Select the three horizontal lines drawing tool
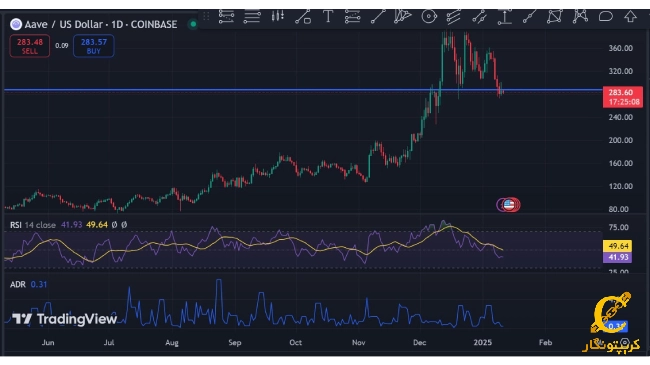 (252, 17)
